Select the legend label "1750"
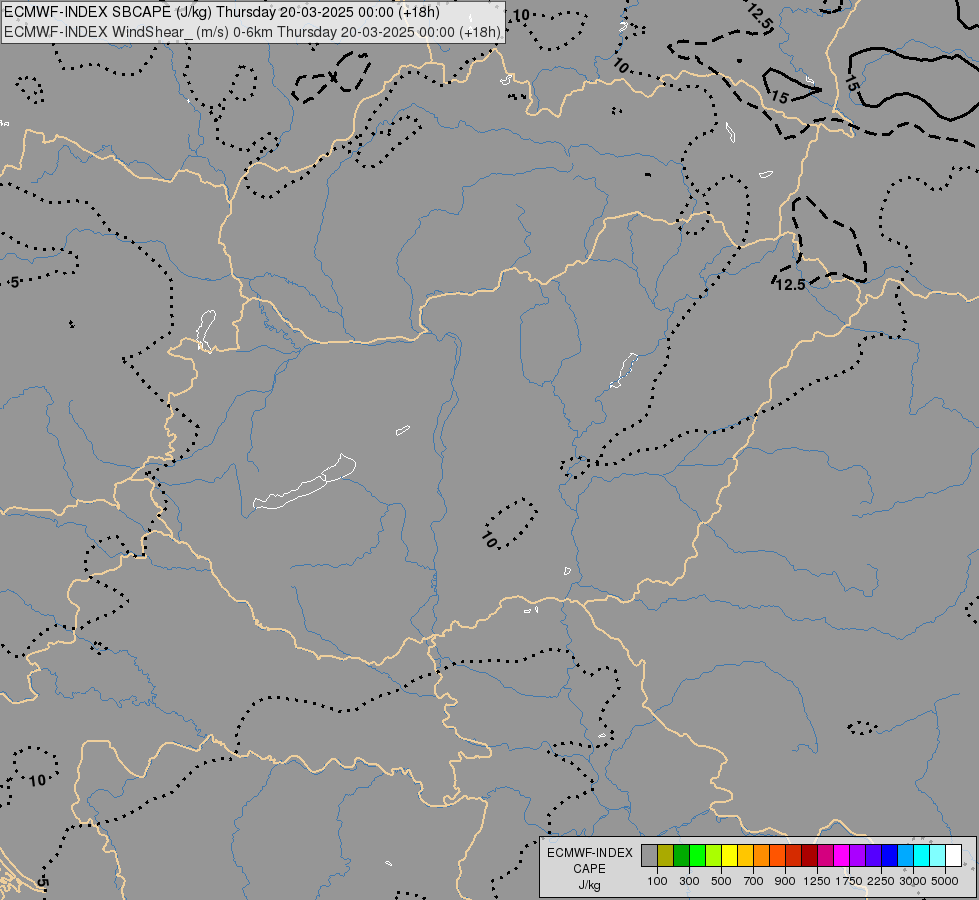Viewport: 979px width, 900px height. coord(849,881)
